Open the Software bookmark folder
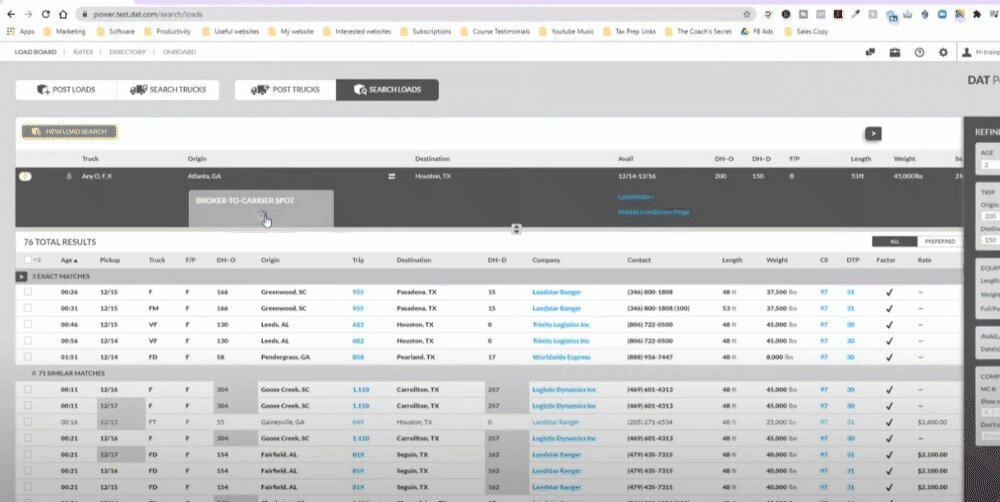Screen dimensions: 1000x502 [117, 31]
